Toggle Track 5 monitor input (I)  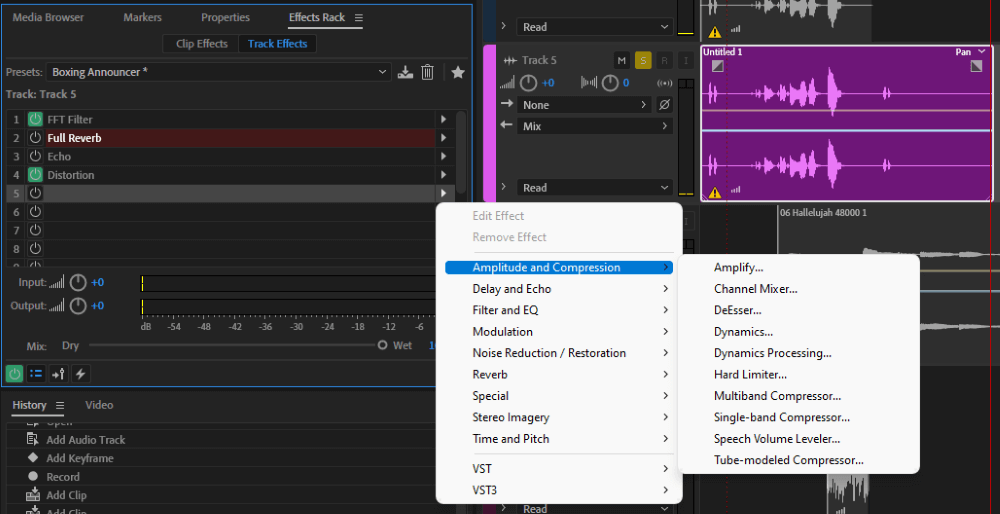tap(686, 61)
